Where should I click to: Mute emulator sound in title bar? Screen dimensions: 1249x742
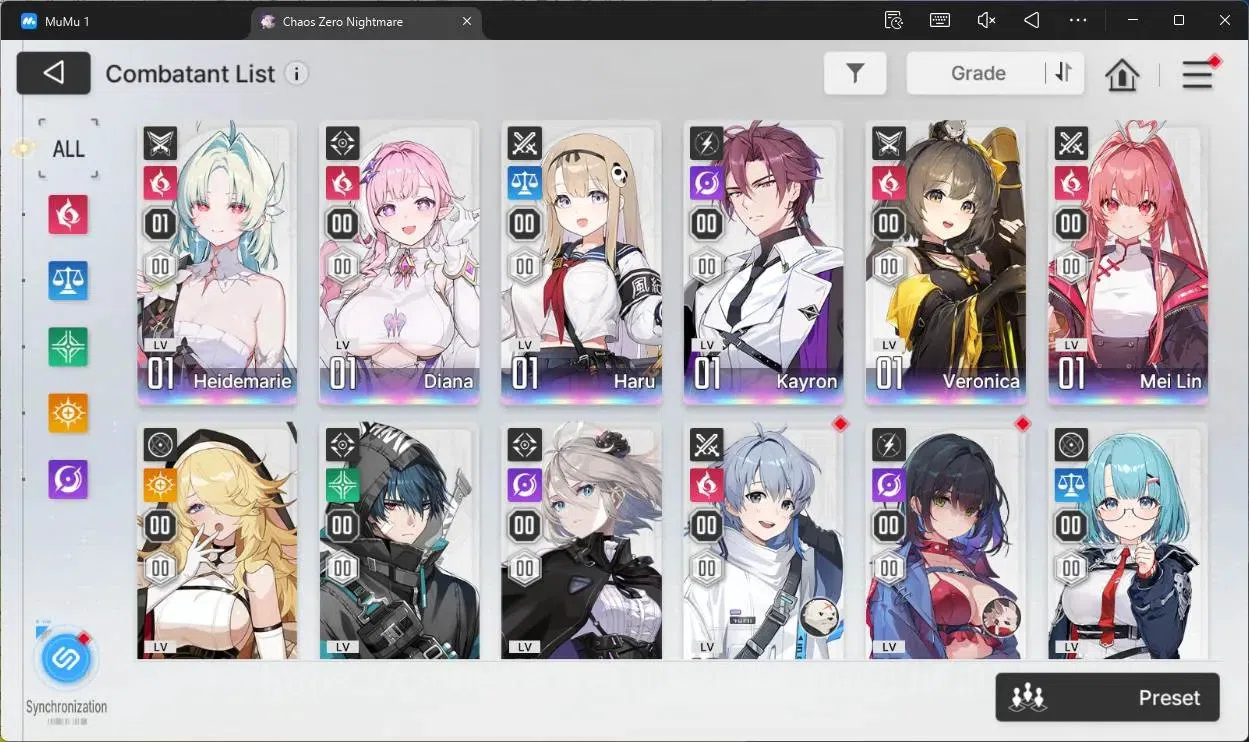[986, 20]
